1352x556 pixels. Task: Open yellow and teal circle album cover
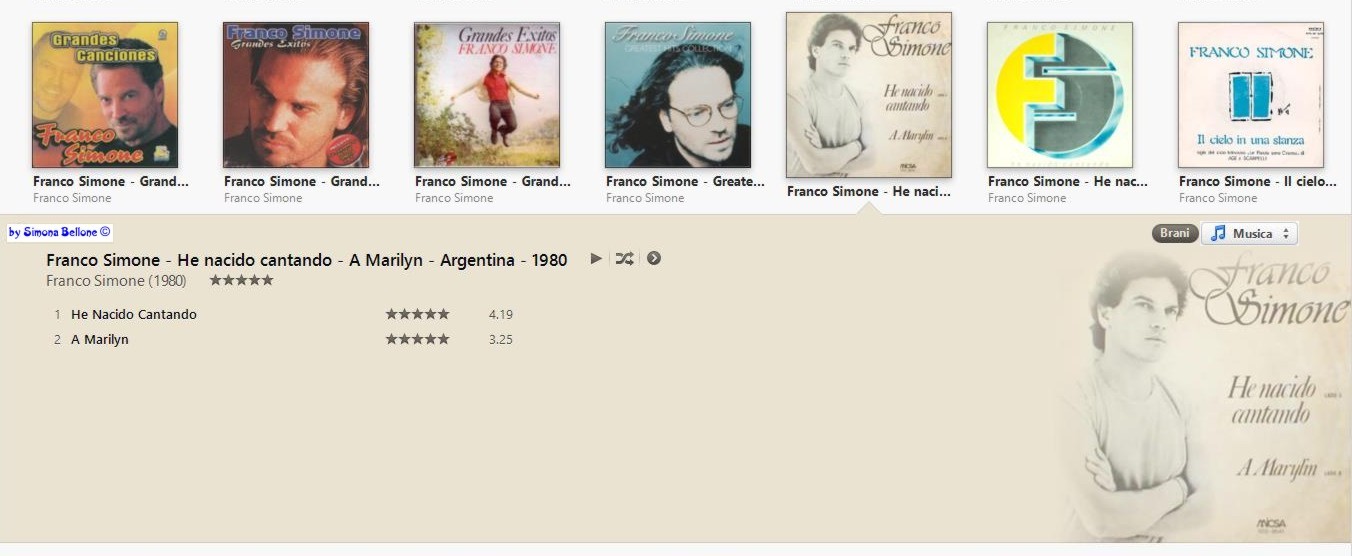(1060, 95)
